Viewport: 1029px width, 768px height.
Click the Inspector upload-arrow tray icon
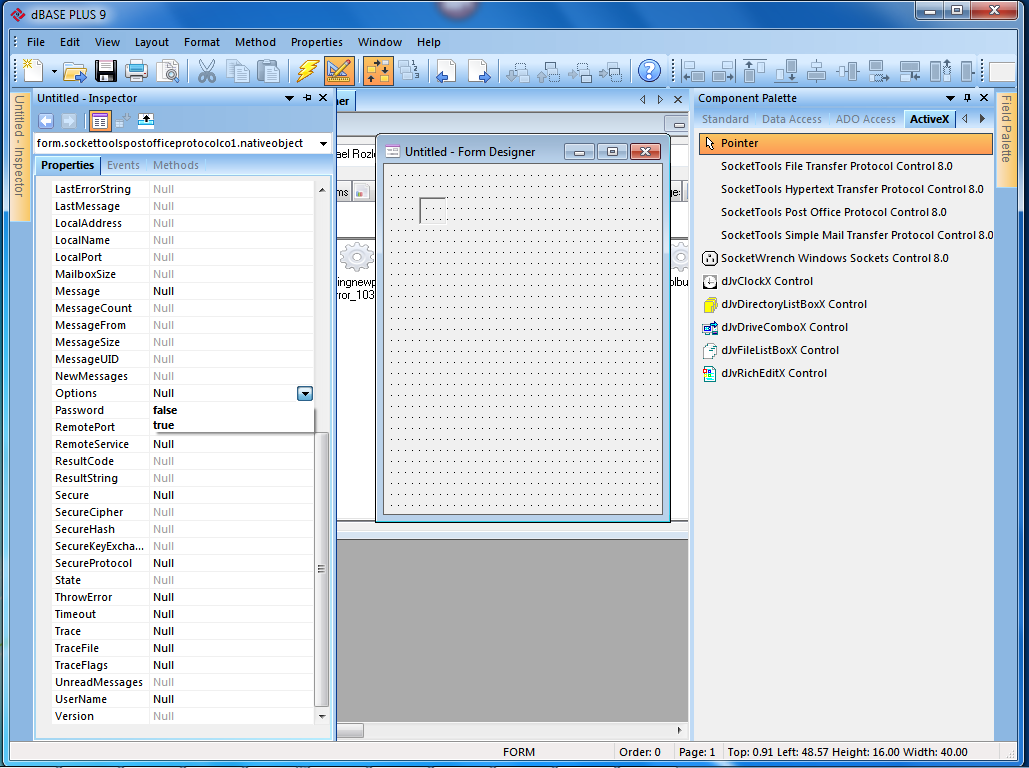(x=146, y=121)
